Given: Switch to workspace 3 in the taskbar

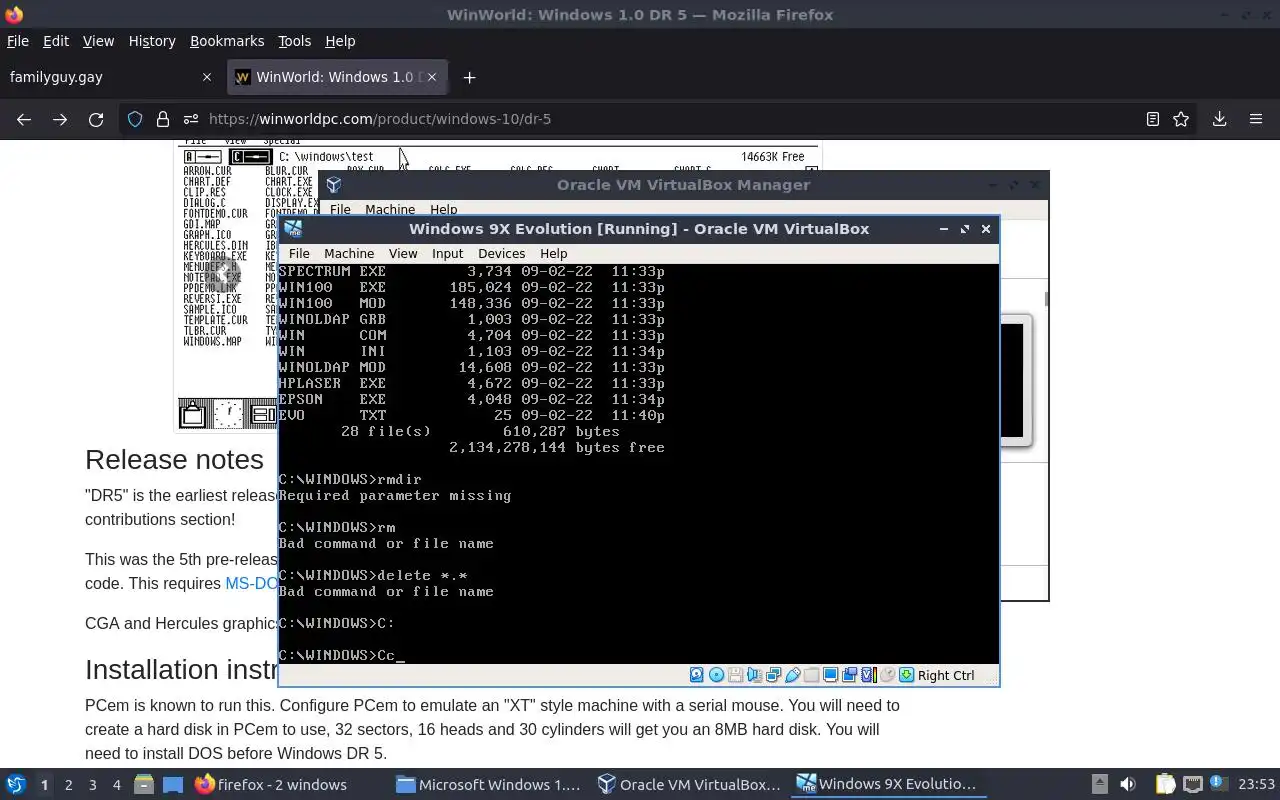Looking at the screenshot, I should click(92, 785).
